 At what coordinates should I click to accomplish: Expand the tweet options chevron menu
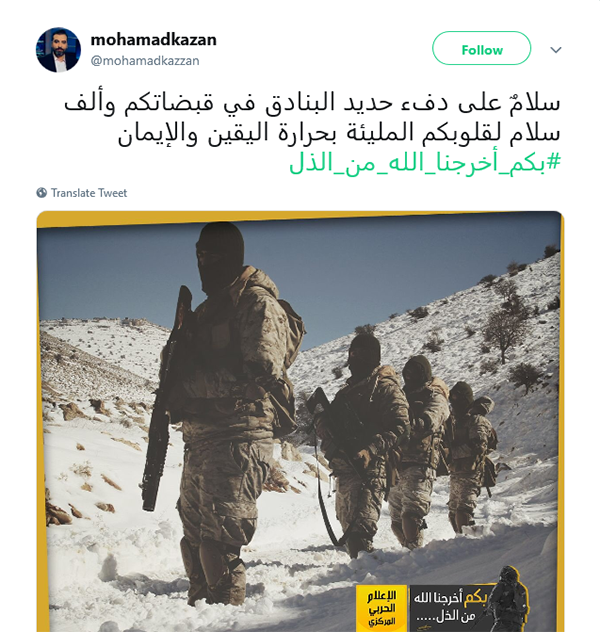click(556, 50)
